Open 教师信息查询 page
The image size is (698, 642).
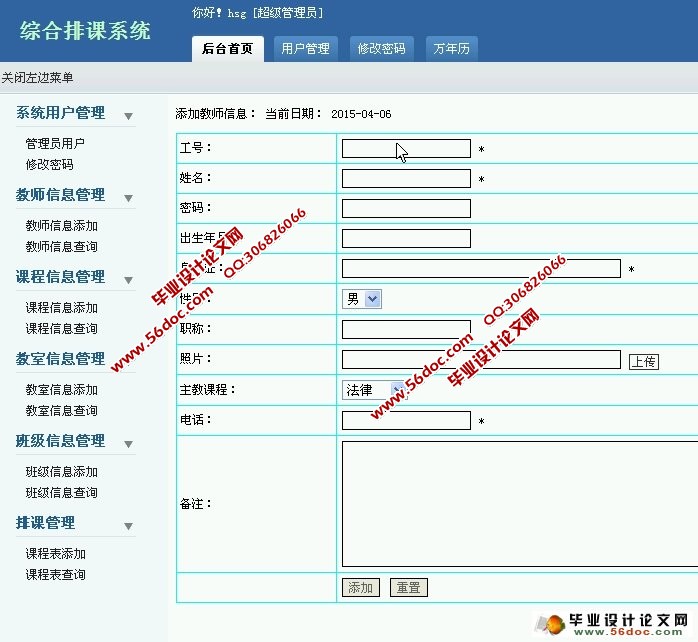61,247
